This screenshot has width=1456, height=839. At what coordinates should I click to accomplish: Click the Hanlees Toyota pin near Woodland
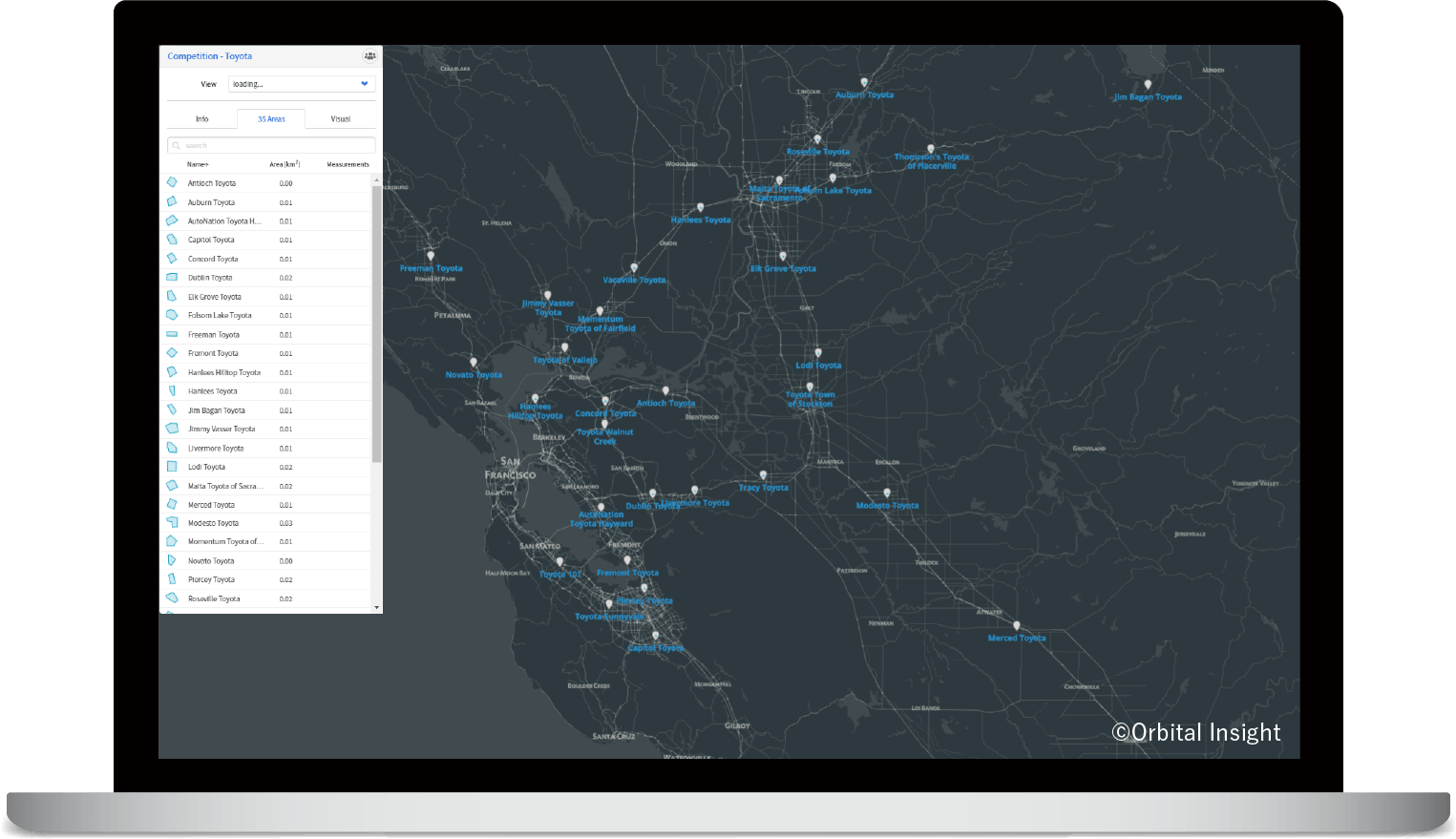point(701,207)
